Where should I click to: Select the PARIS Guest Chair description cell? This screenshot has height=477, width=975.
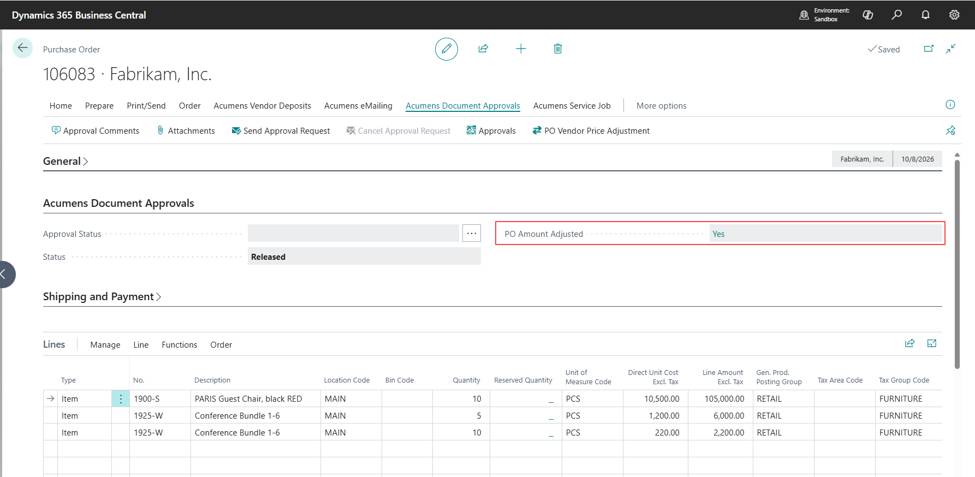click(x=256, y=399)
